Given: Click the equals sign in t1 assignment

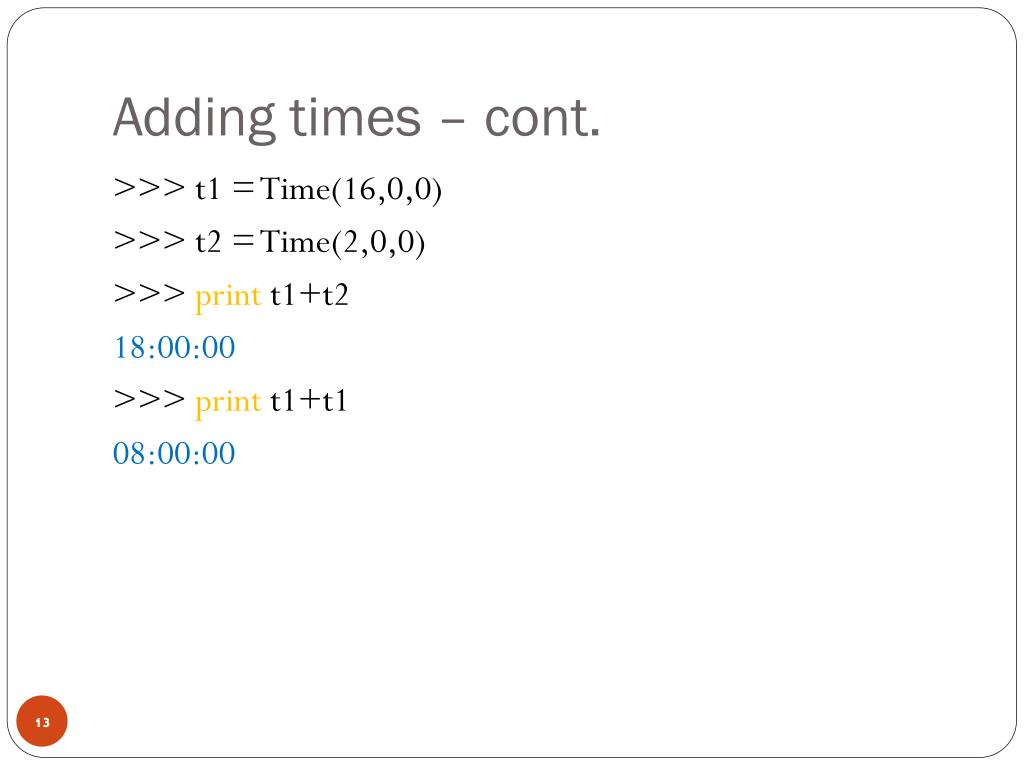Looking at the screenshot, I should pos(243,189).
